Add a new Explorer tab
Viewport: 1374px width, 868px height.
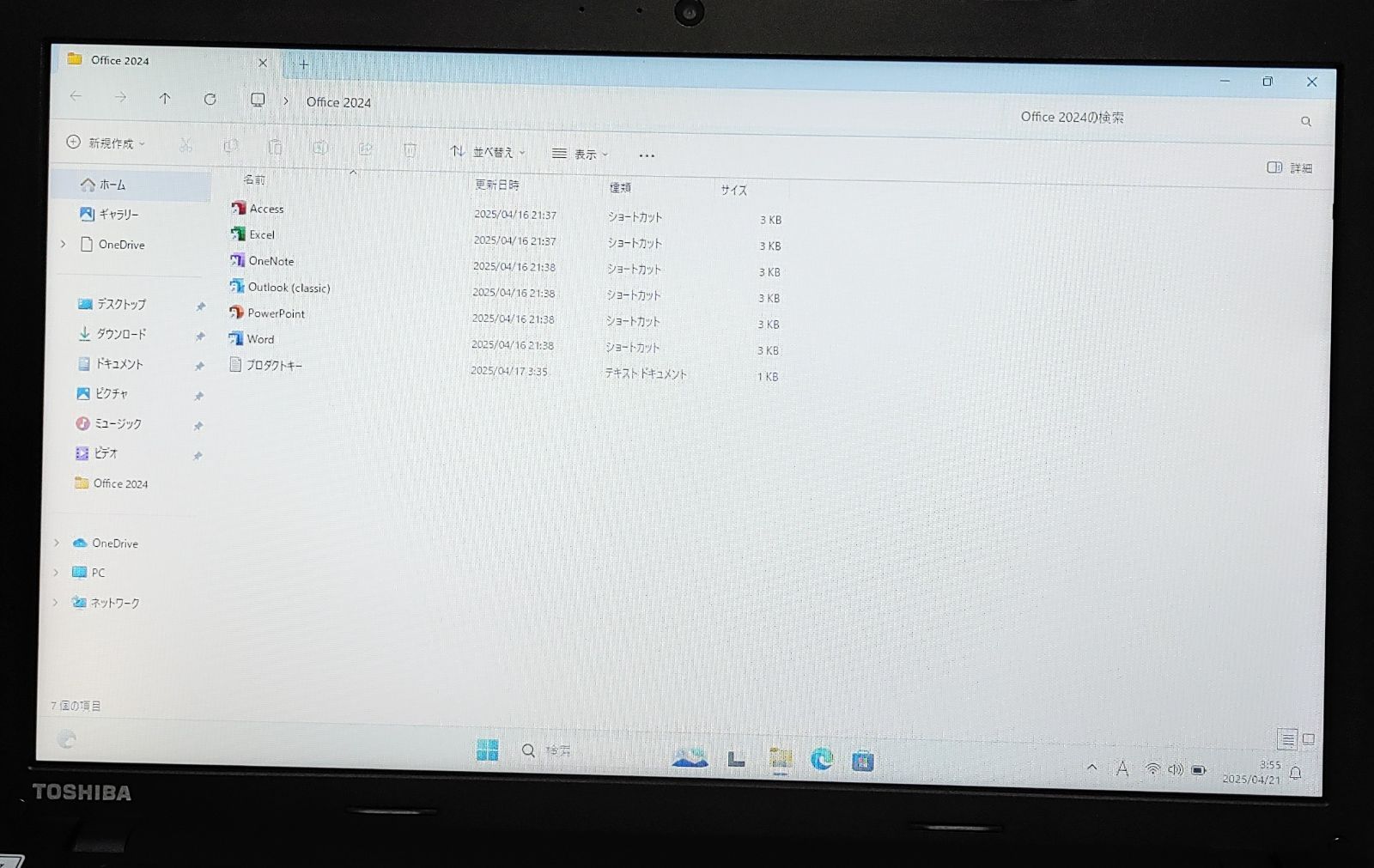303,64
